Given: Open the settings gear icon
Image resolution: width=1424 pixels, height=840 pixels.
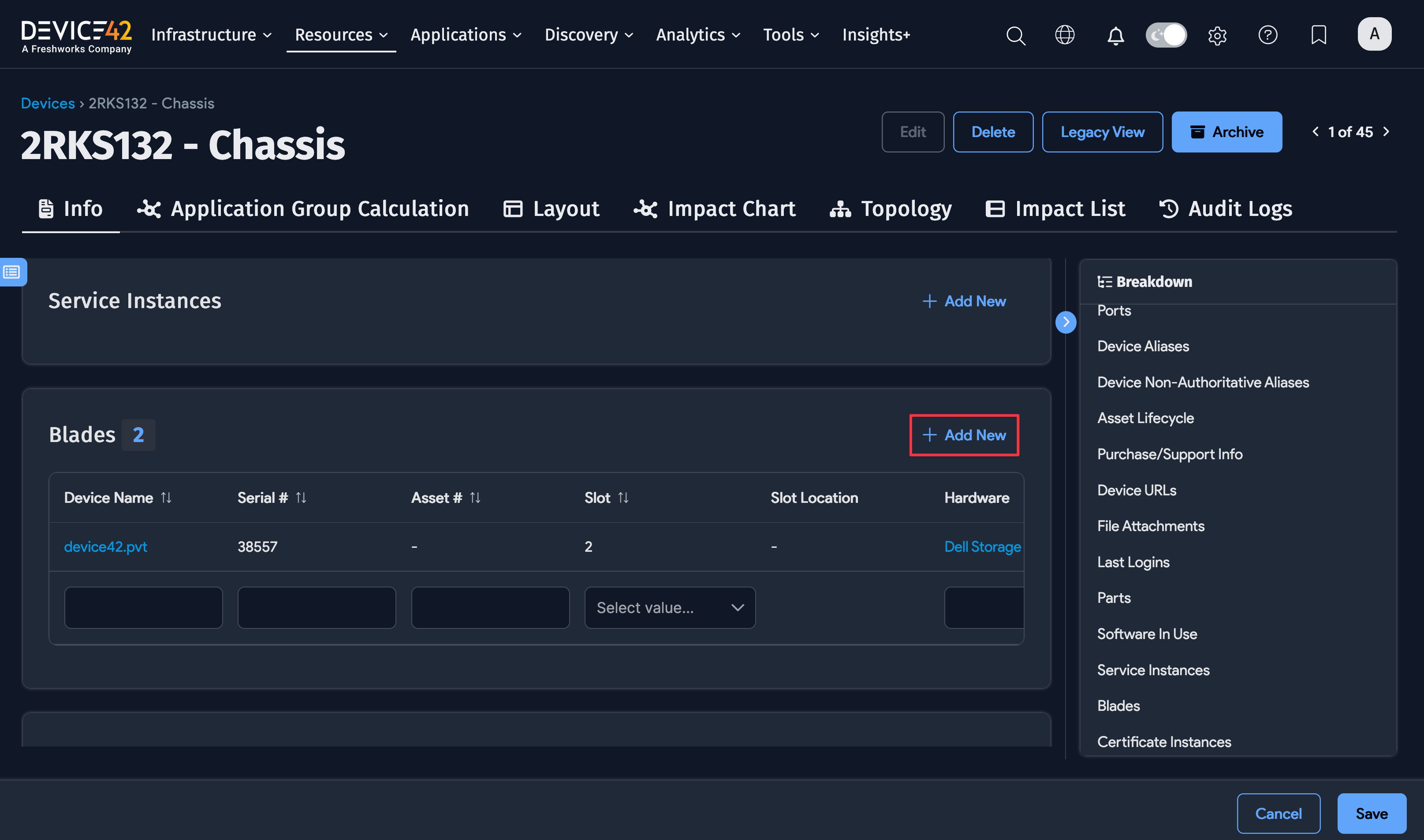Looking at the screenshot, I should (x=1217, y=35).
